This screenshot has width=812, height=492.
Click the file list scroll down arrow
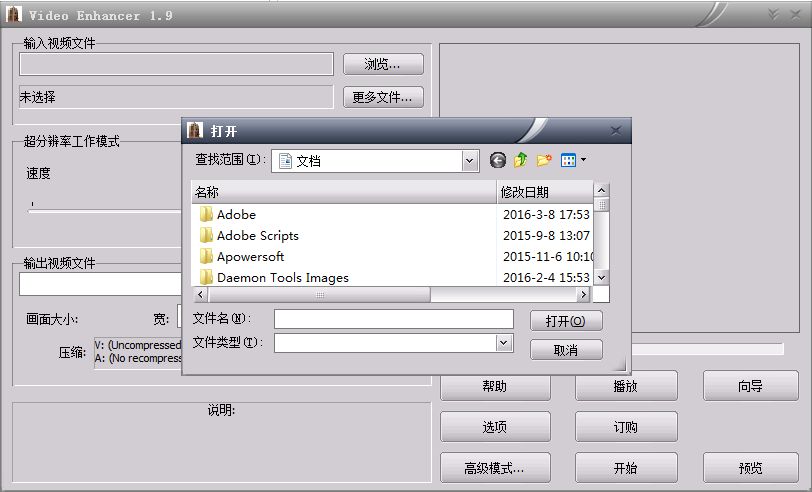pyautogui.click(x=601, y=278)
